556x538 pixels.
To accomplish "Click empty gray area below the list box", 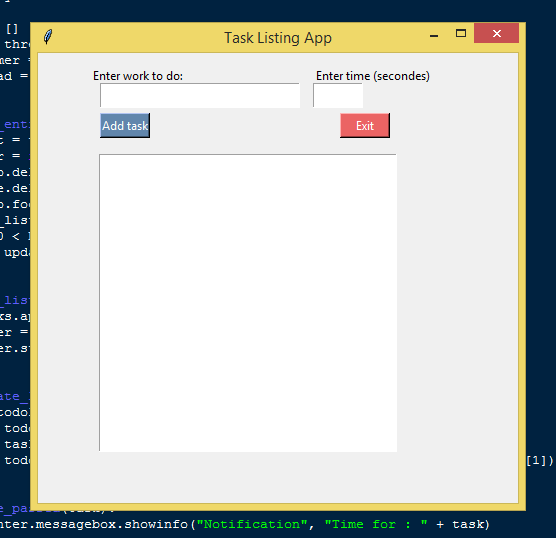I will pyautogui.click(x=278, y=477).
